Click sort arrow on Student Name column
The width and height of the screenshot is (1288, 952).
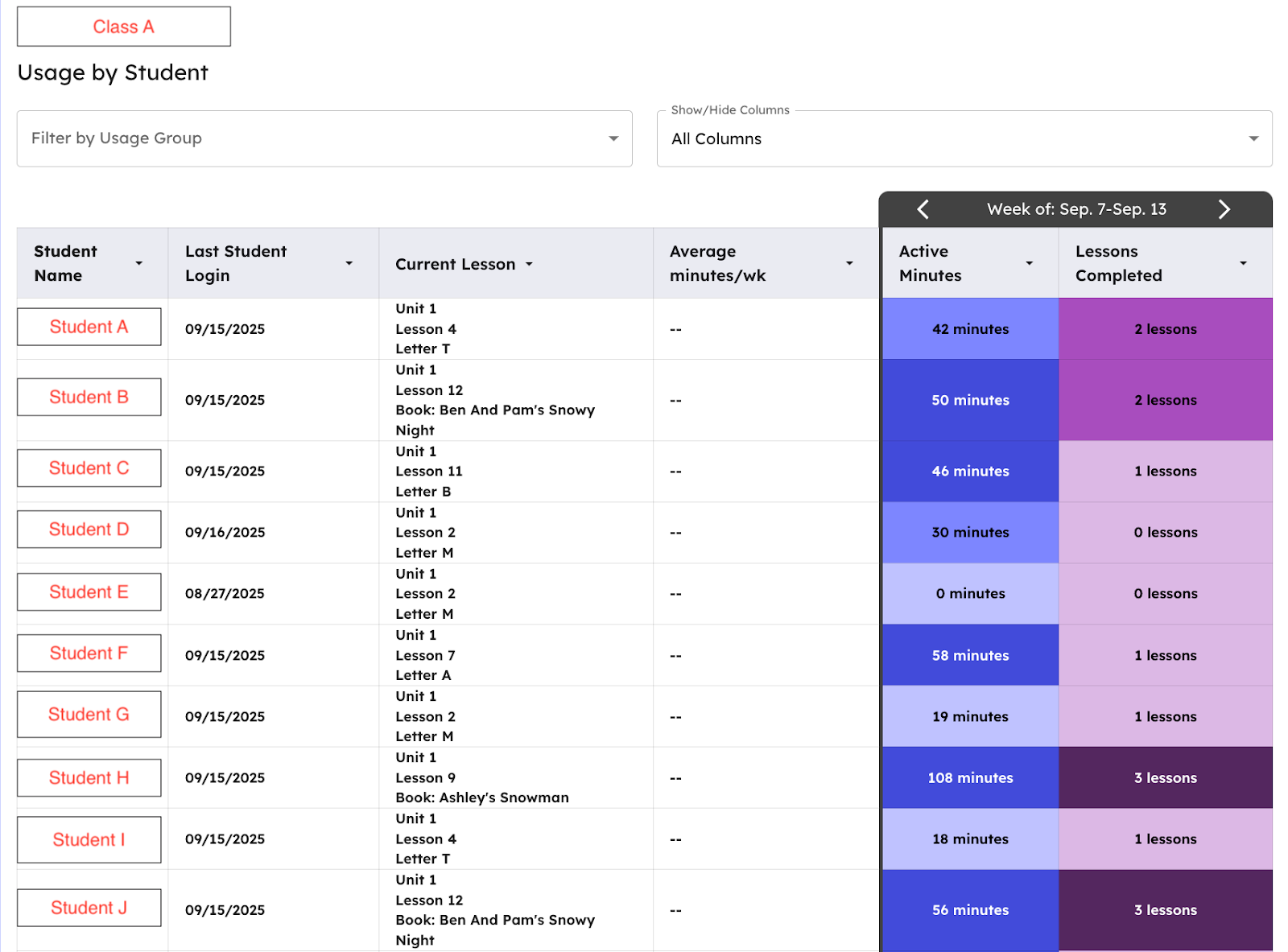click(x=139, y=264)
